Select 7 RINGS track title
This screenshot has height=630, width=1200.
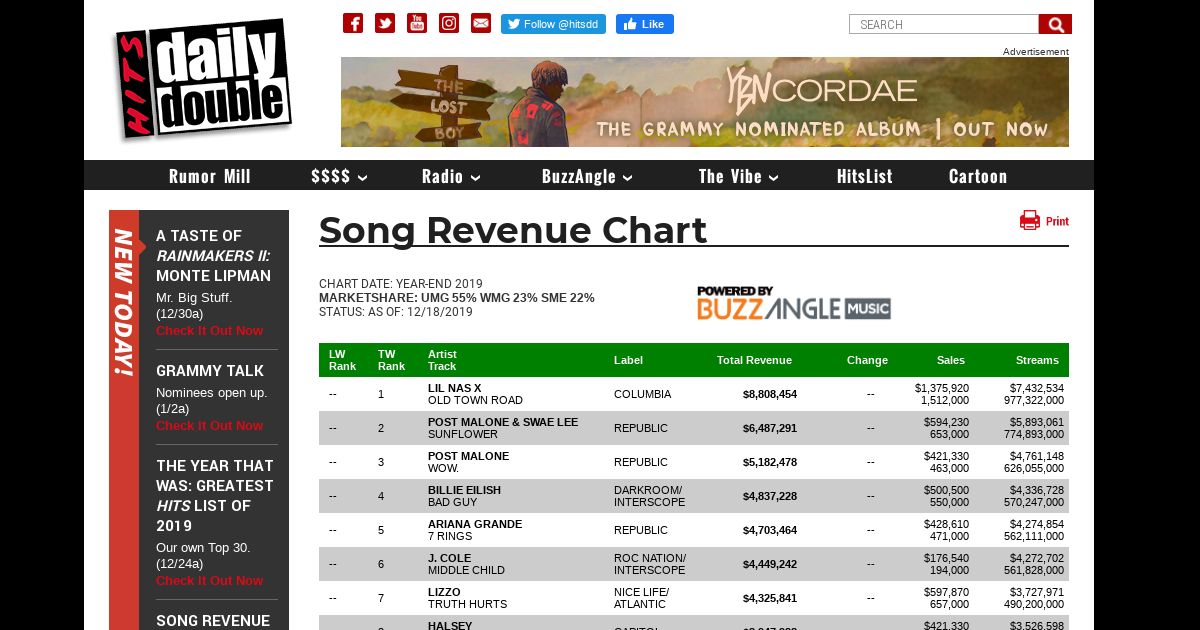(x=450, y=536)
